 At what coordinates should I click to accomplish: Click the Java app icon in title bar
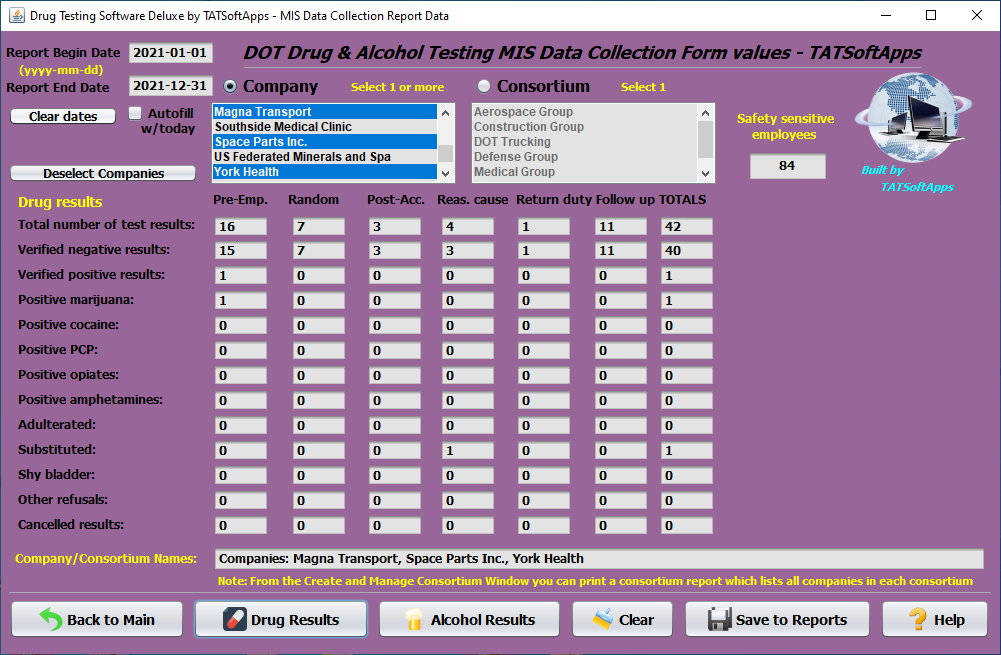16,15
